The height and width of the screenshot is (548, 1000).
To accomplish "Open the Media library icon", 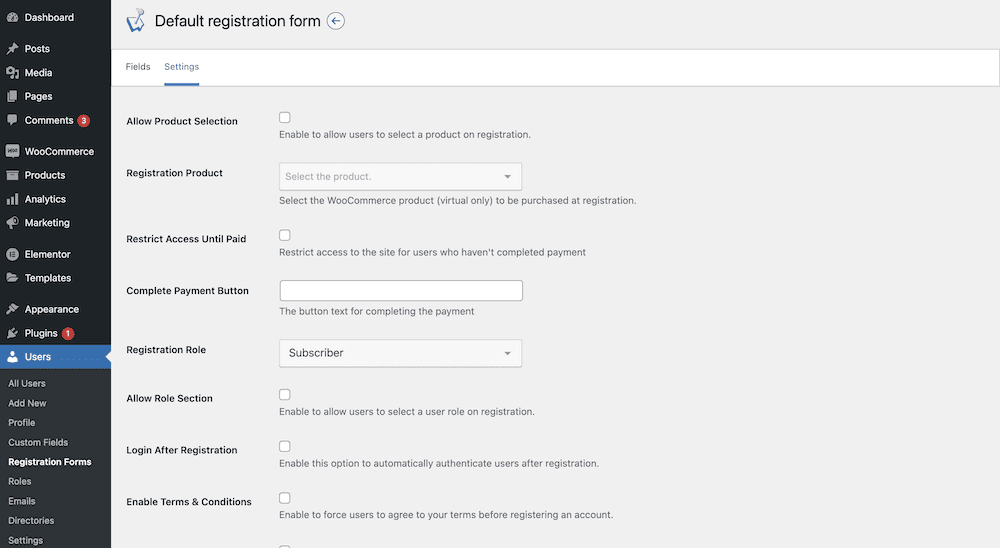I will (12, 73).
